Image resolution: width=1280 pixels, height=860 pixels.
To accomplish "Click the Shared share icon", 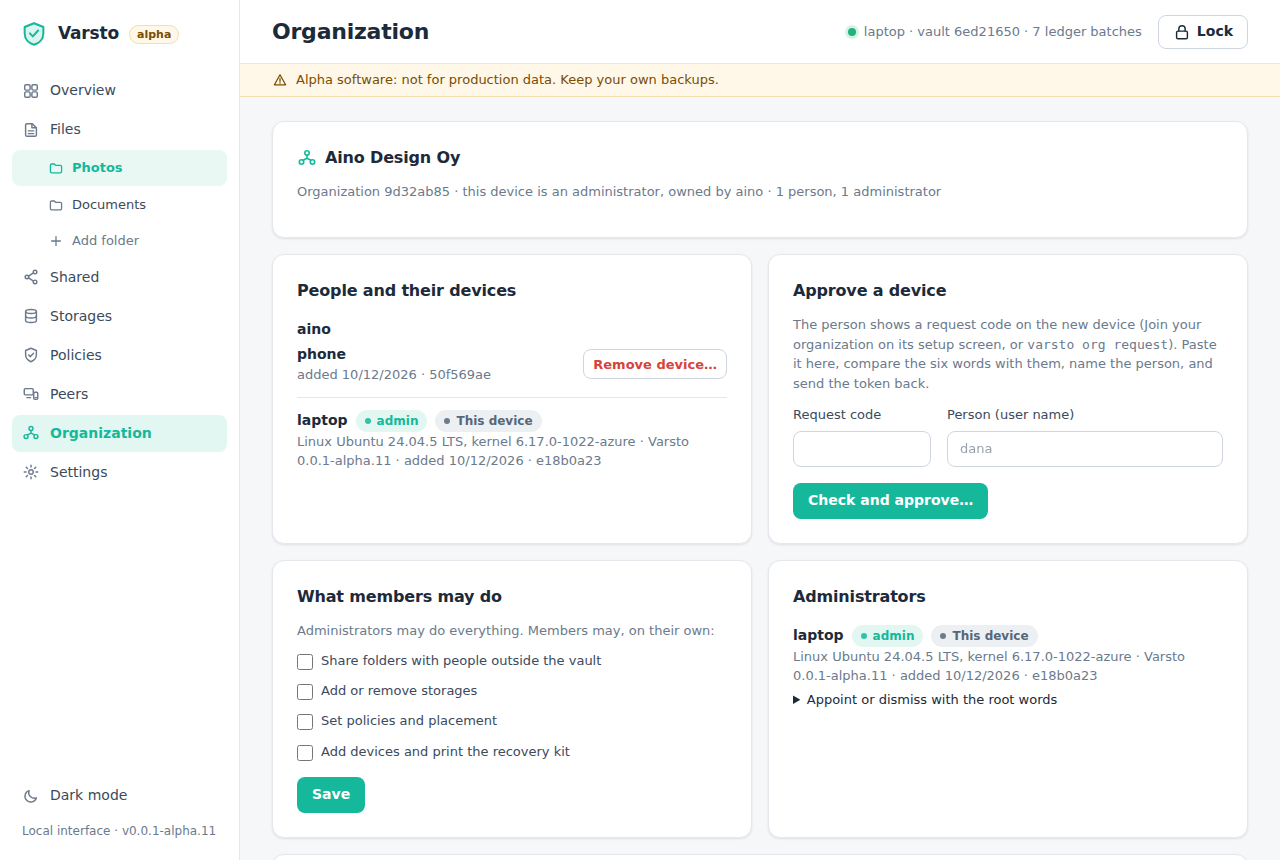I will pos(31,277).
